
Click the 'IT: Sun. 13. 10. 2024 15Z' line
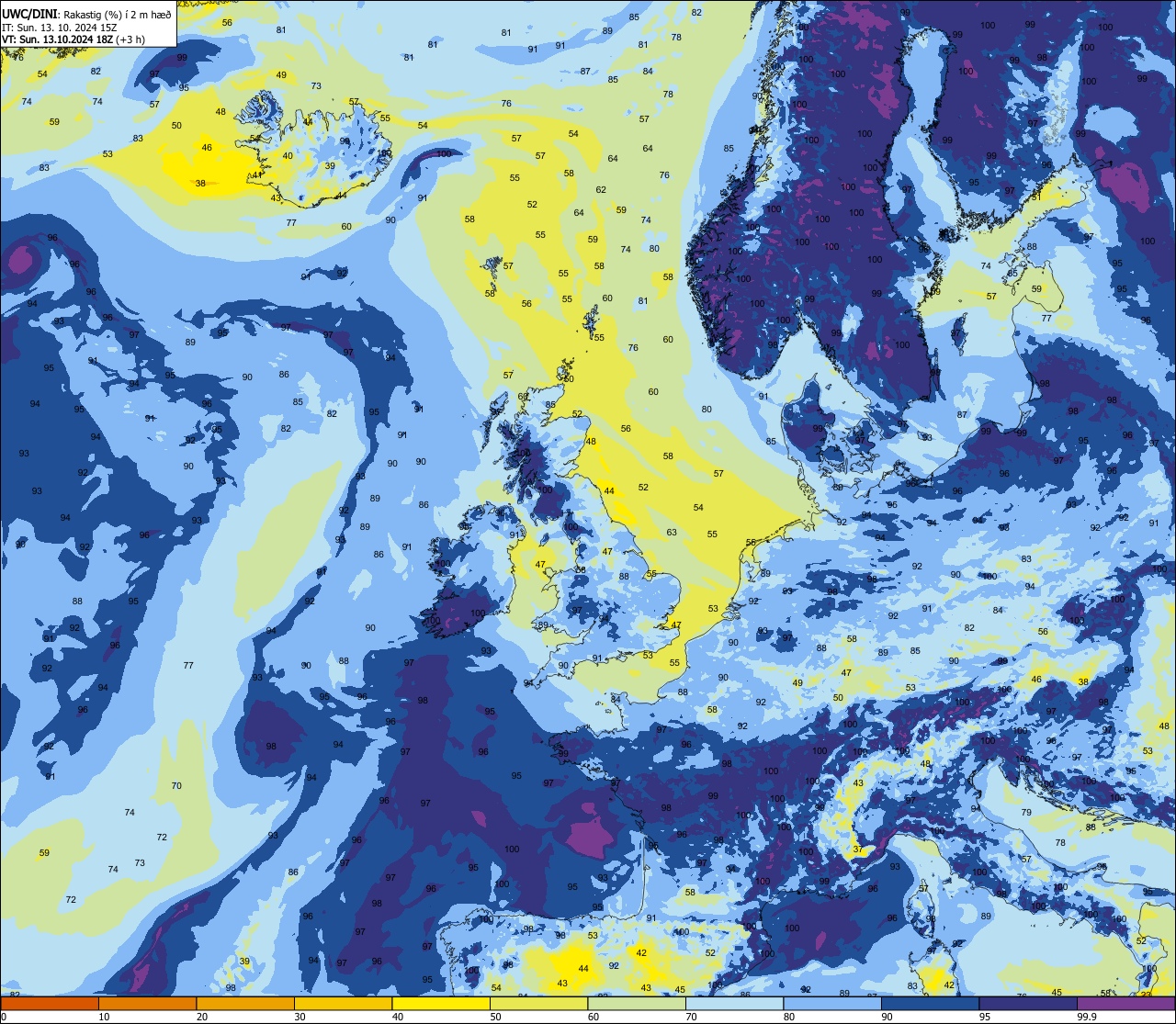point(58,28)
